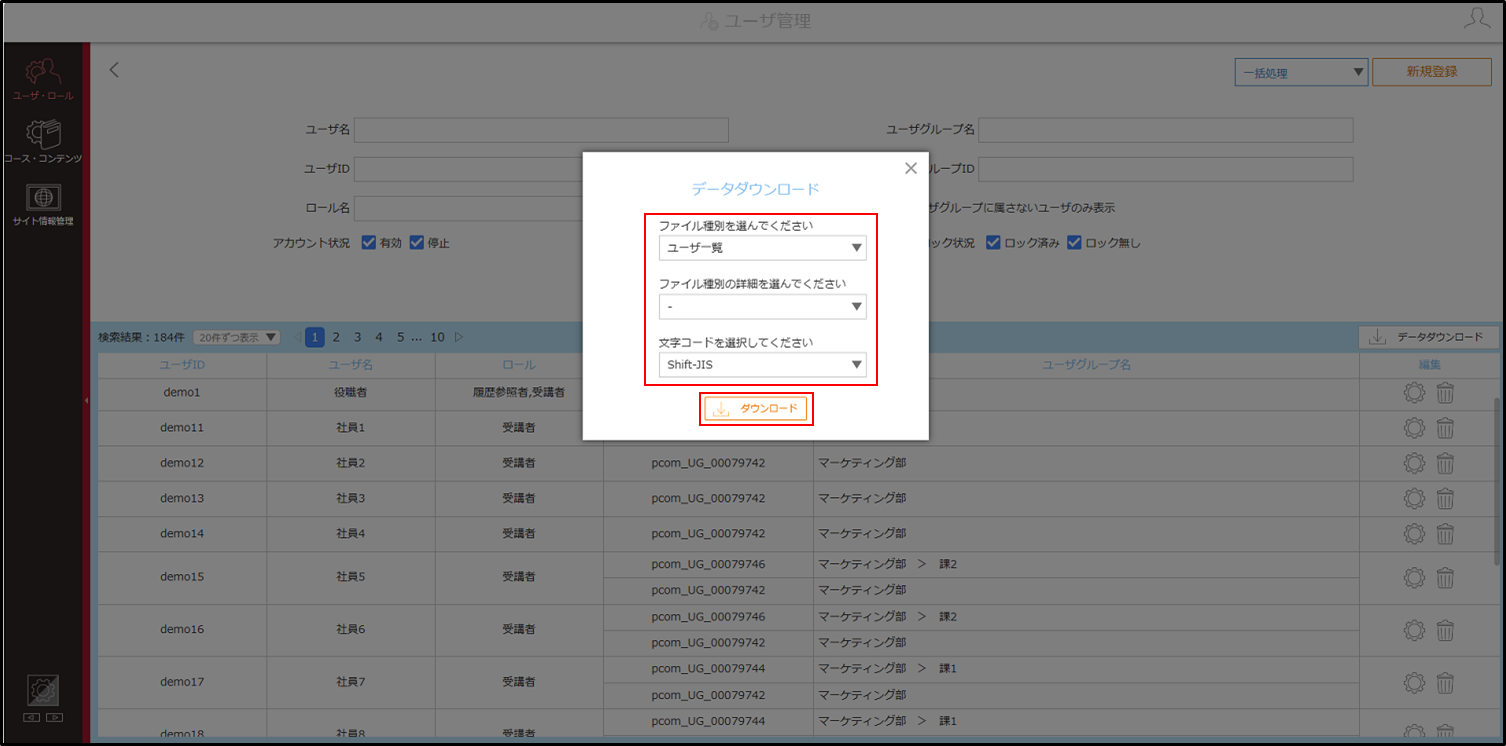Click the edit gear icon for demo16

pyautogui.click(x=1414, y=630)
